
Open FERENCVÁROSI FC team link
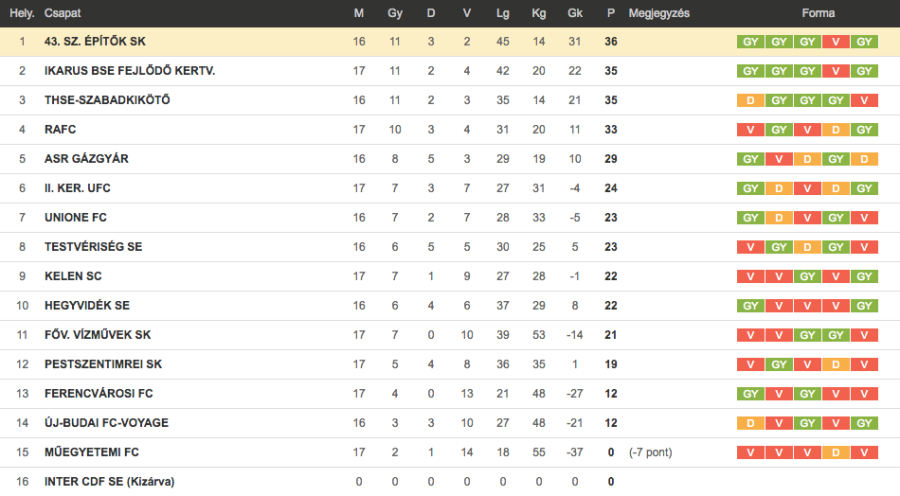click(98, 394)
